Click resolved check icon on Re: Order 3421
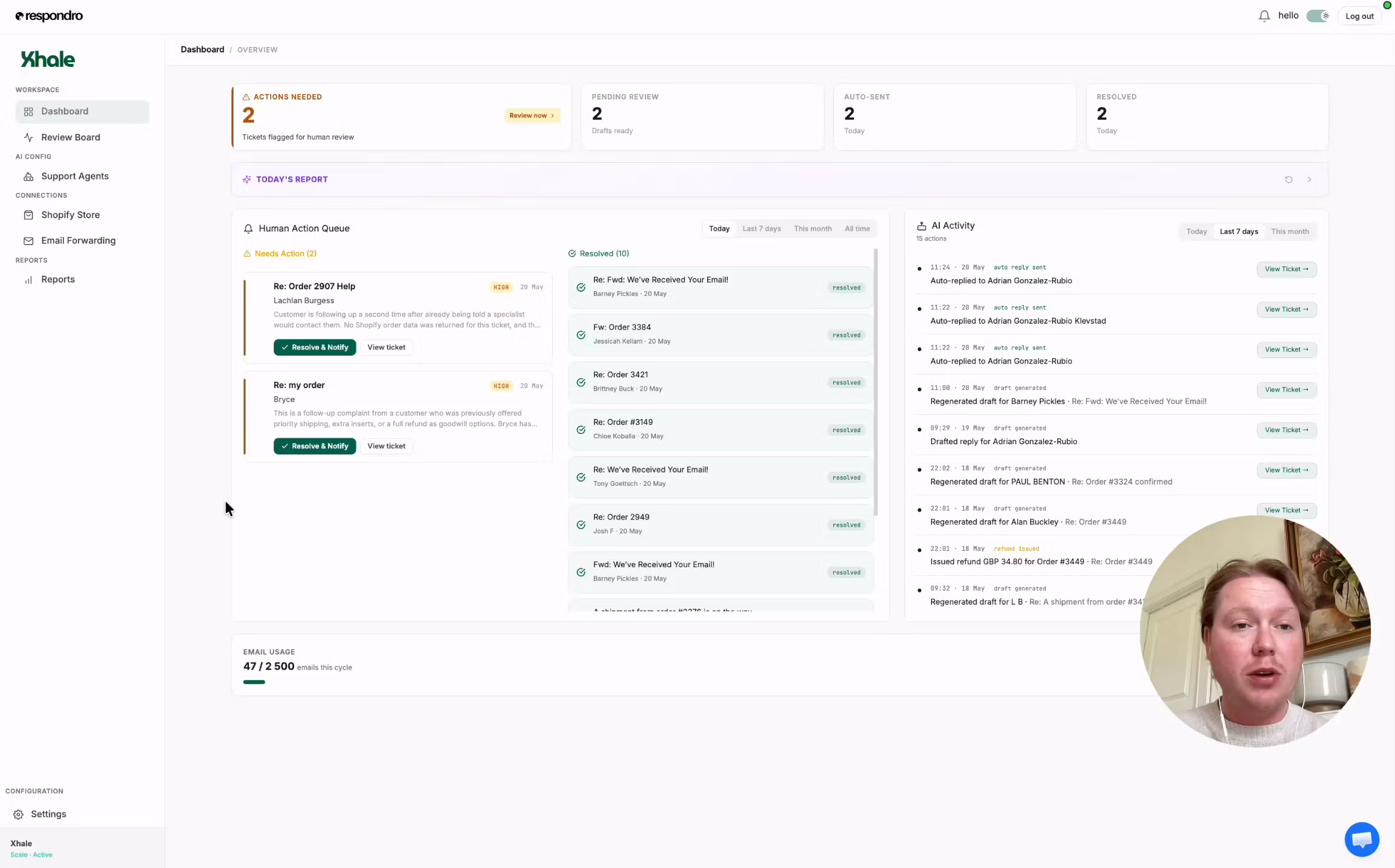This screenshot has width=1395, height=868. 581,383
